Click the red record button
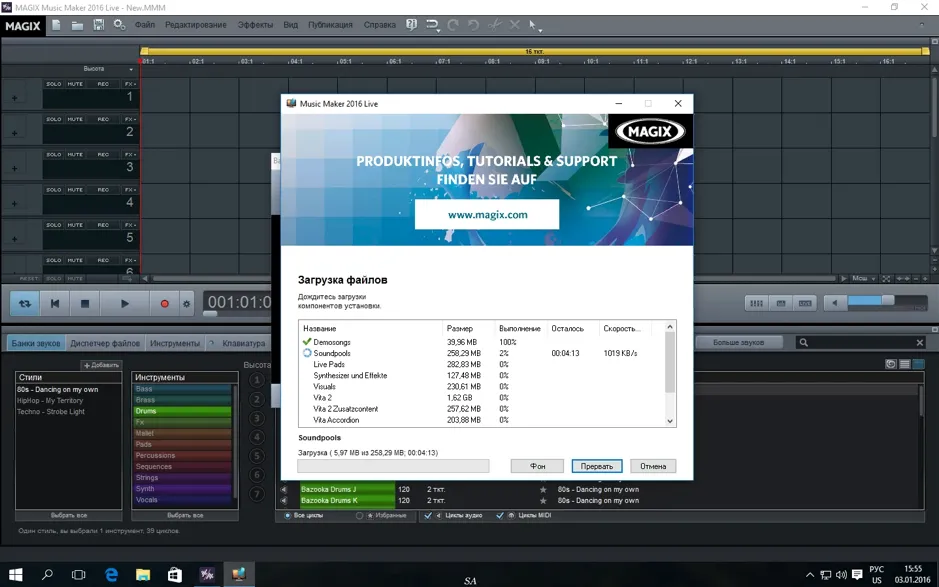939x587 pixels. [165, 304]
